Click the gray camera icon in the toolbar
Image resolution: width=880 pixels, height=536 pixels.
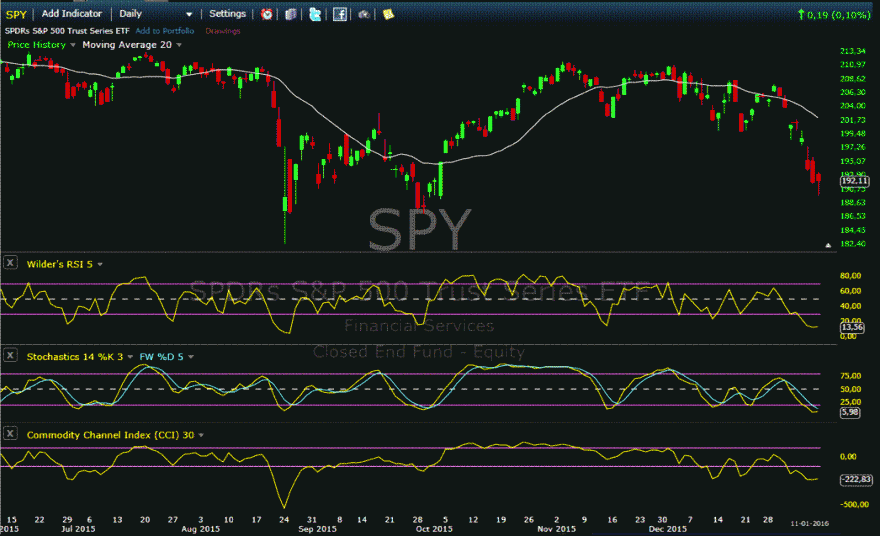364,15
